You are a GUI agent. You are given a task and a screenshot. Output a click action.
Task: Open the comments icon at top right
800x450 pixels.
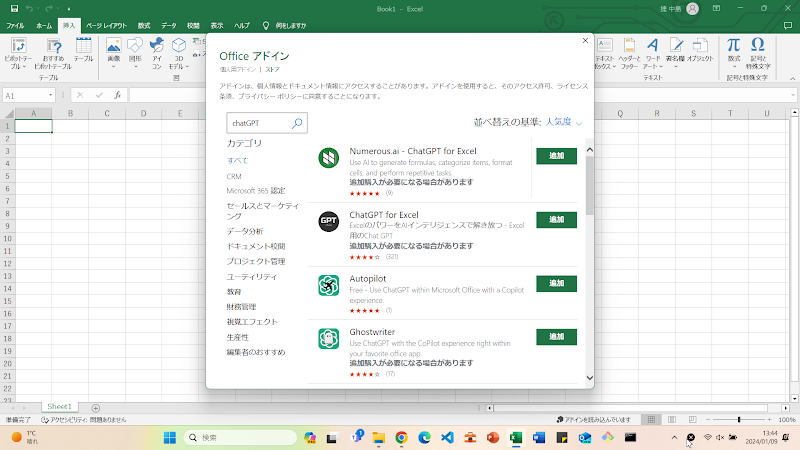[x=788, y=26]
